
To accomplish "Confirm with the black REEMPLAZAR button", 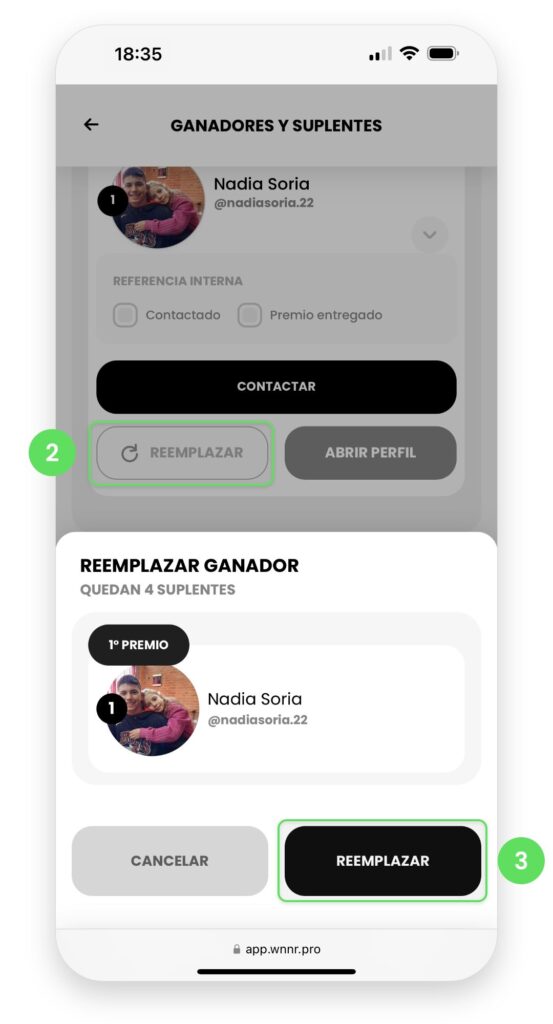I will pos(383,861).
